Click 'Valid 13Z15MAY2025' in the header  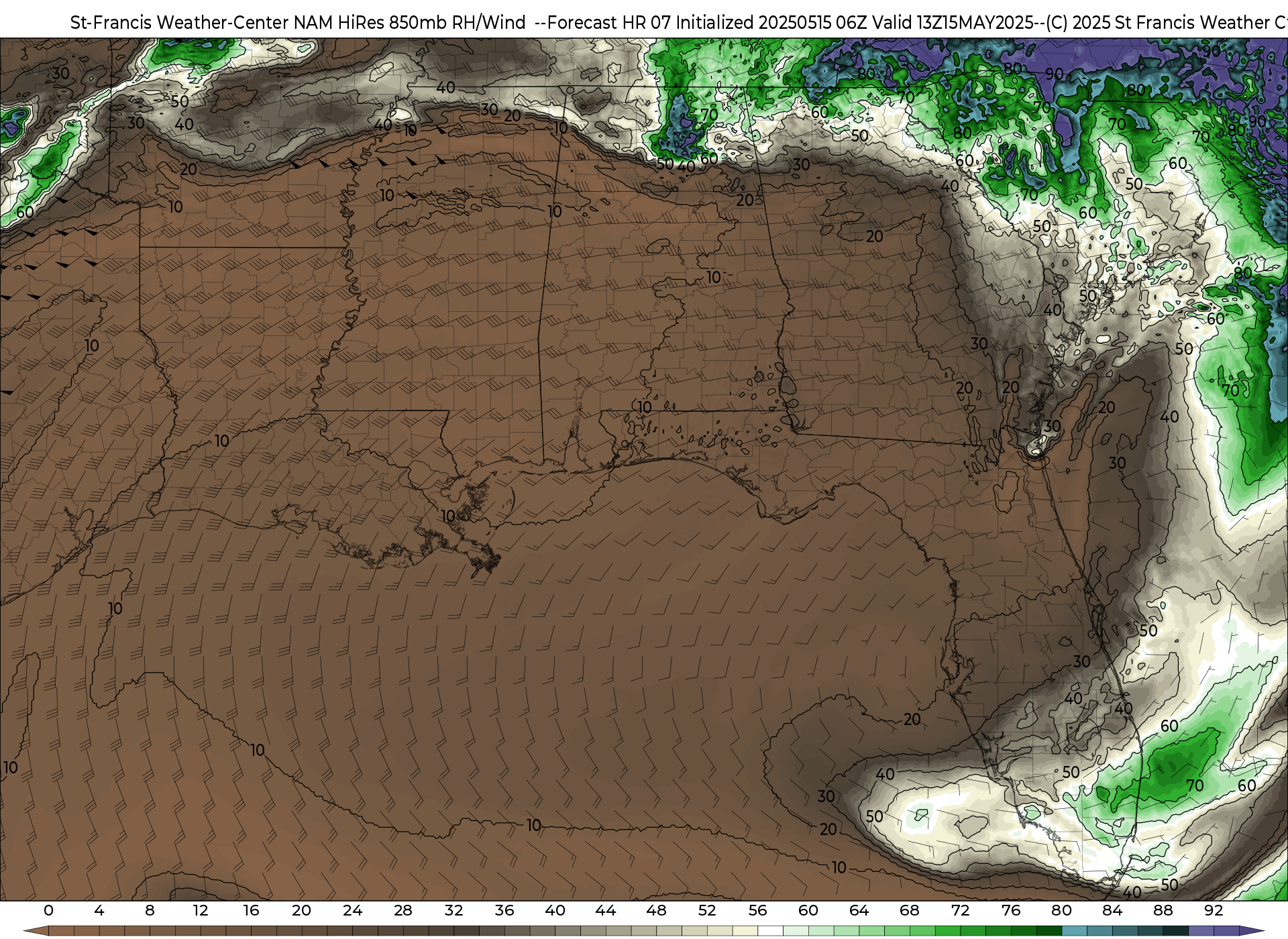coord(951,23)
